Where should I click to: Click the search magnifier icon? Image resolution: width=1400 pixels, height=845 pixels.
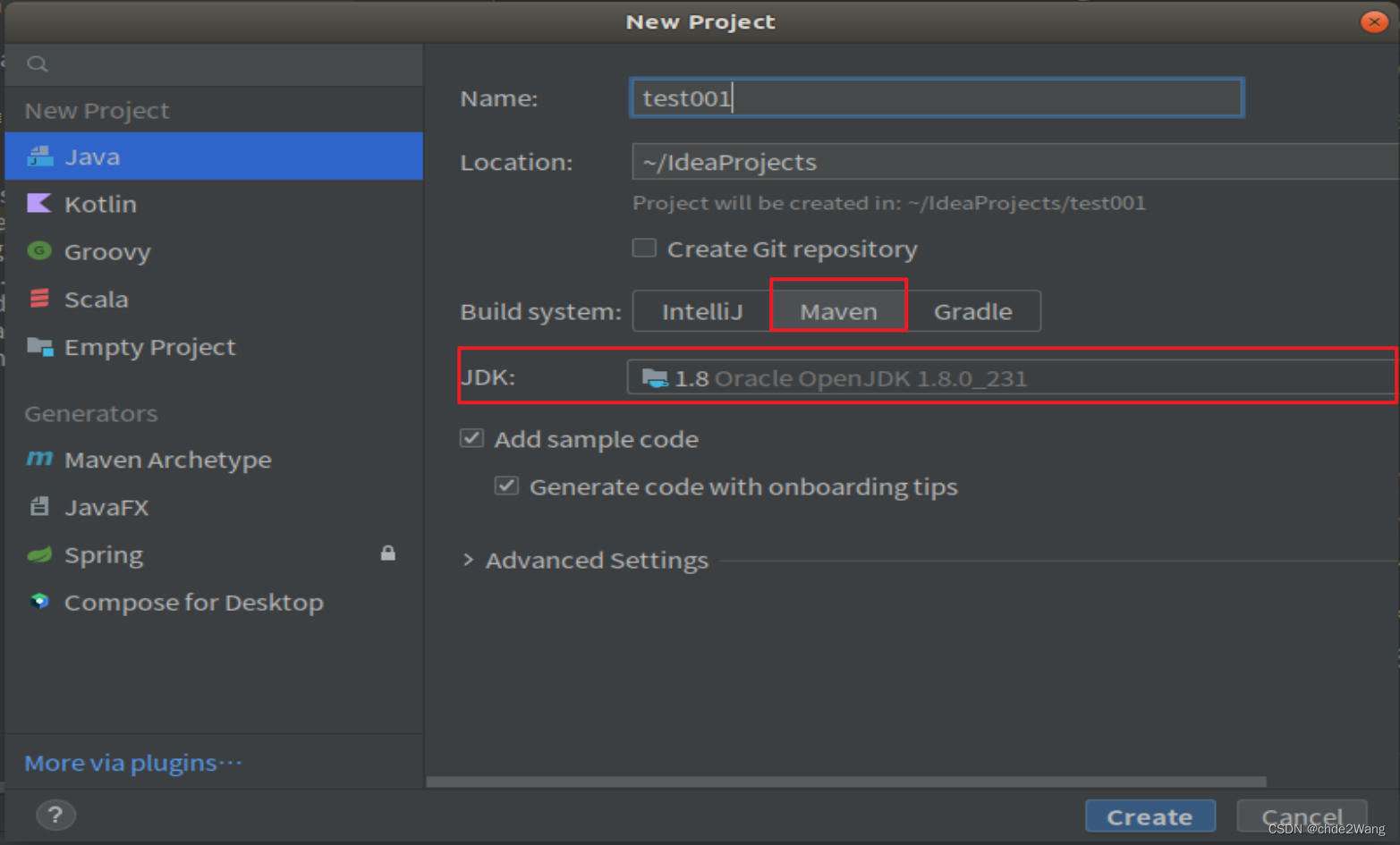(x=38, y=63)
